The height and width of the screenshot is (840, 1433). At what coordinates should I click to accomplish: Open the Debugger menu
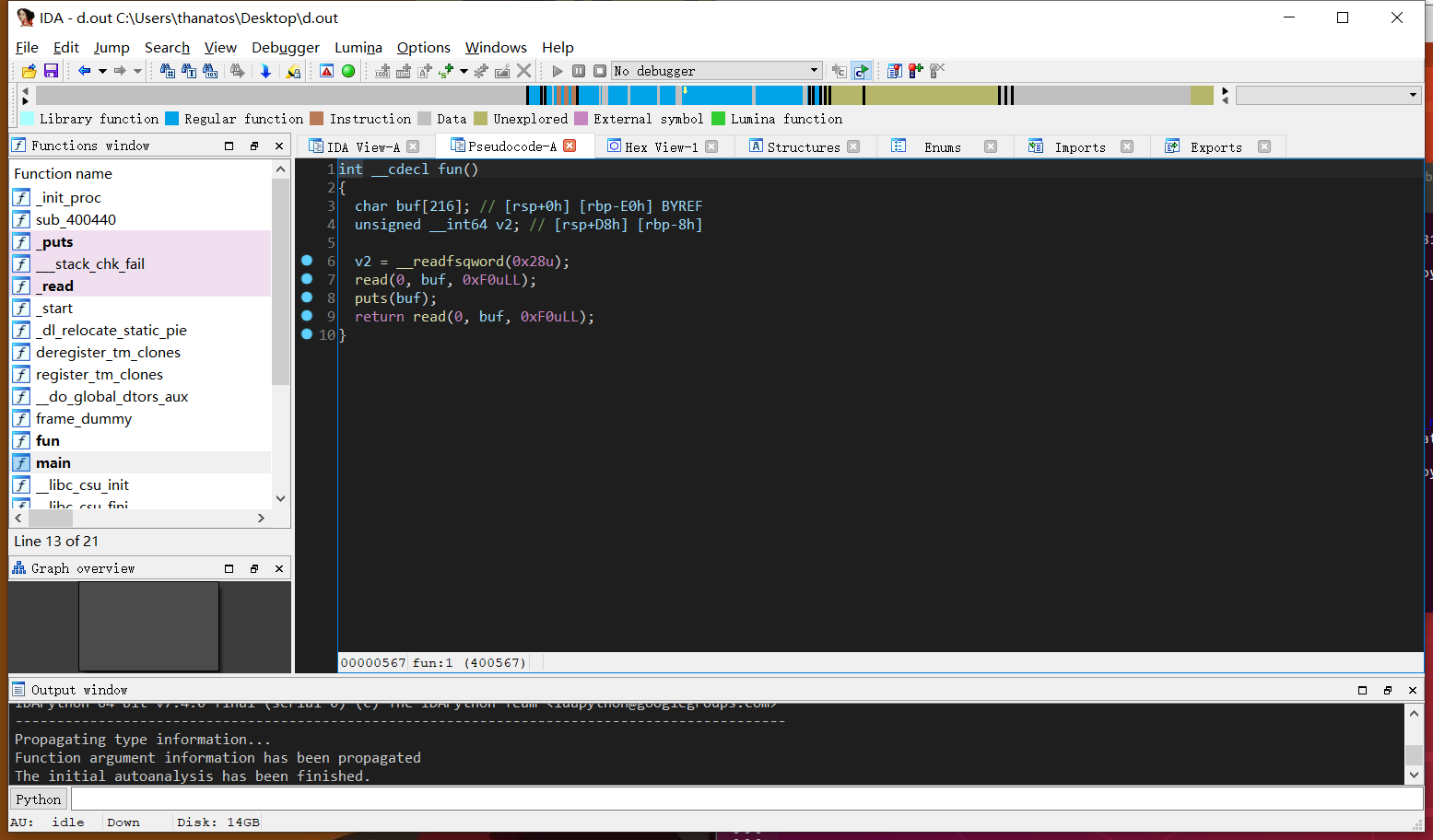(286, 47)
